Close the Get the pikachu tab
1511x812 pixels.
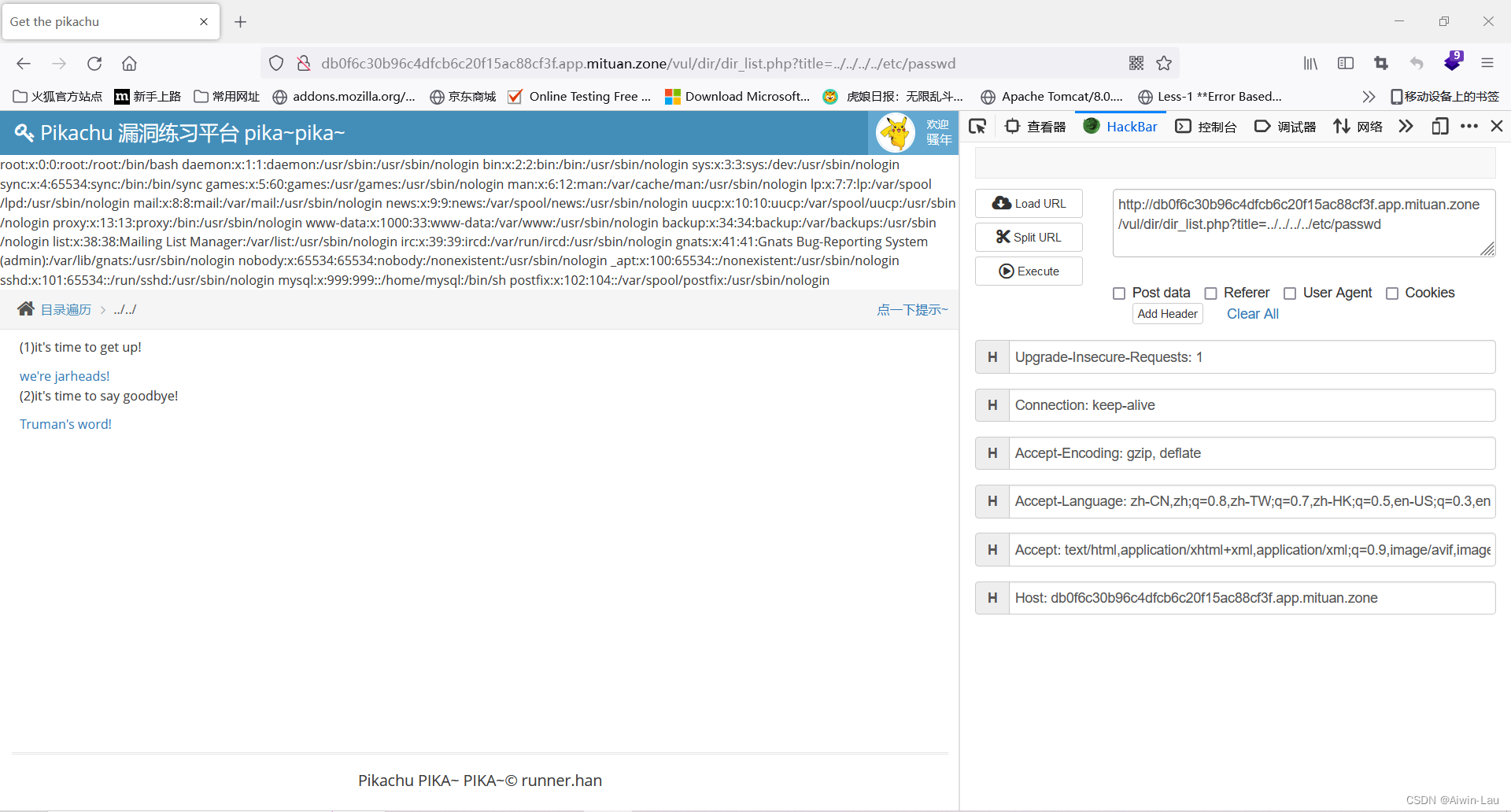coord(204,22)
